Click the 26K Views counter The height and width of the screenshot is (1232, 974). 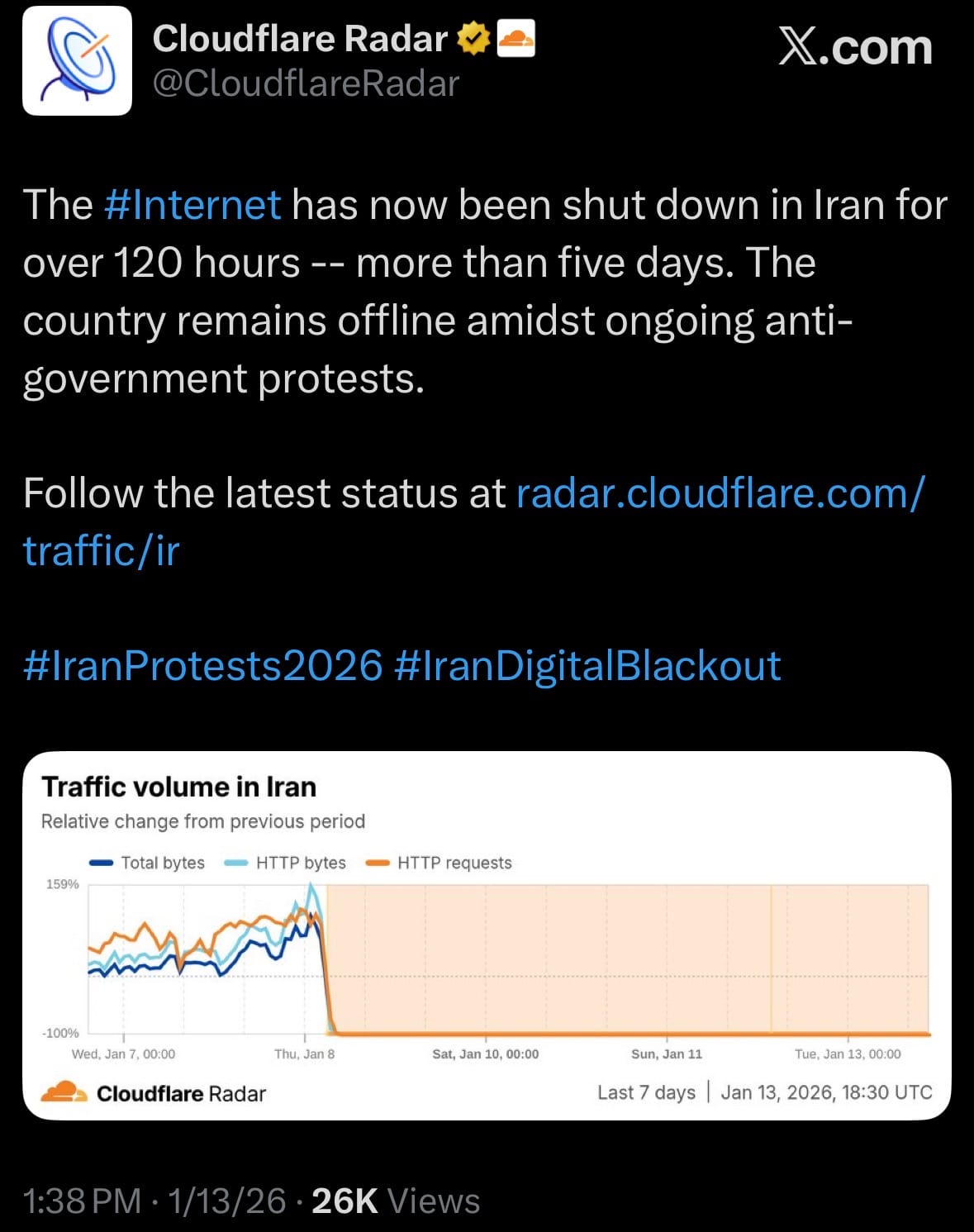[396, 1201]
